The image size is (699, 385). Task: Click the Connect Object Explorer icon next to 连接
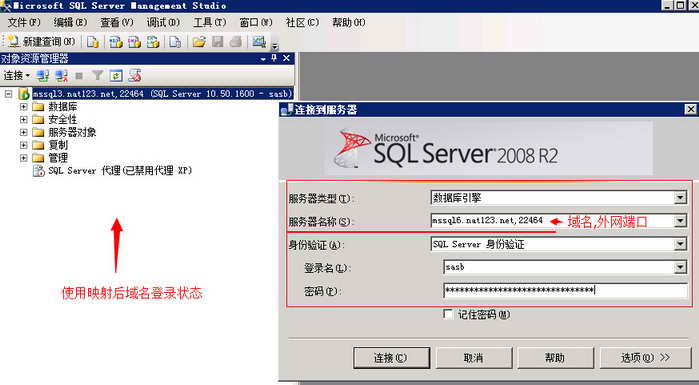(x=43, y=76)
